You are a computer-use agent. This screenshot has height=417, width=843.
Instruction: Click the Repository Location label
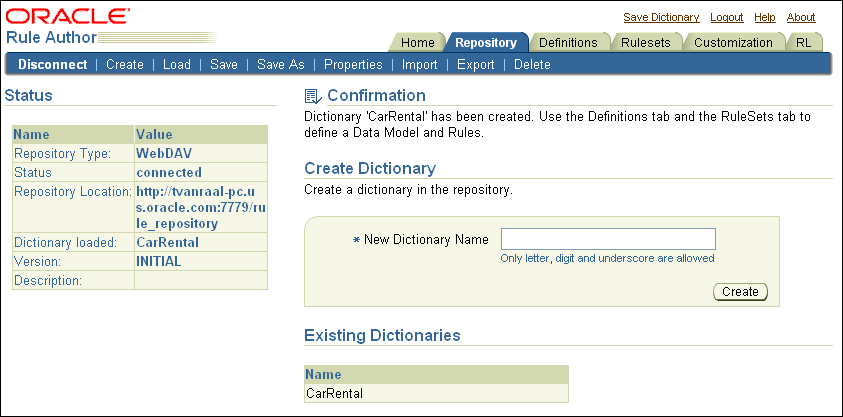[73, 191]
